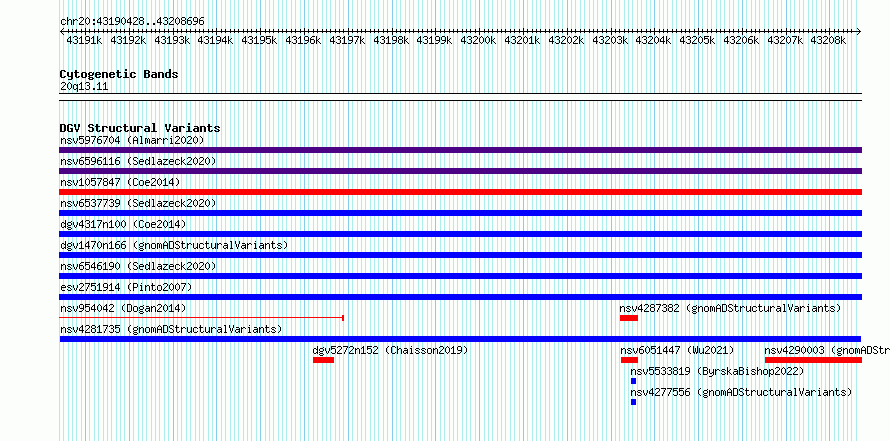Viewport: 890px width, 441px height.
Task: Click the ruler's right arrowhead
Action: click(x=859, y=32)
